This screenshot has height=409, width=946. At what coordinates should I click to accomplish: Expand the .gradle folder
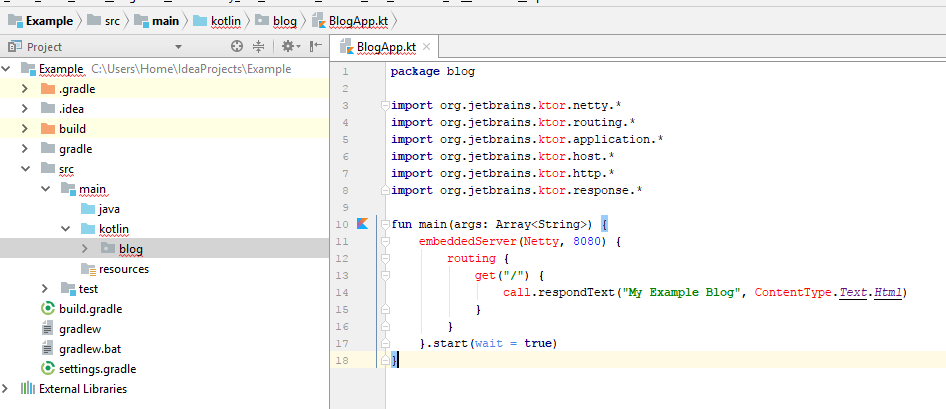point(25,89)
